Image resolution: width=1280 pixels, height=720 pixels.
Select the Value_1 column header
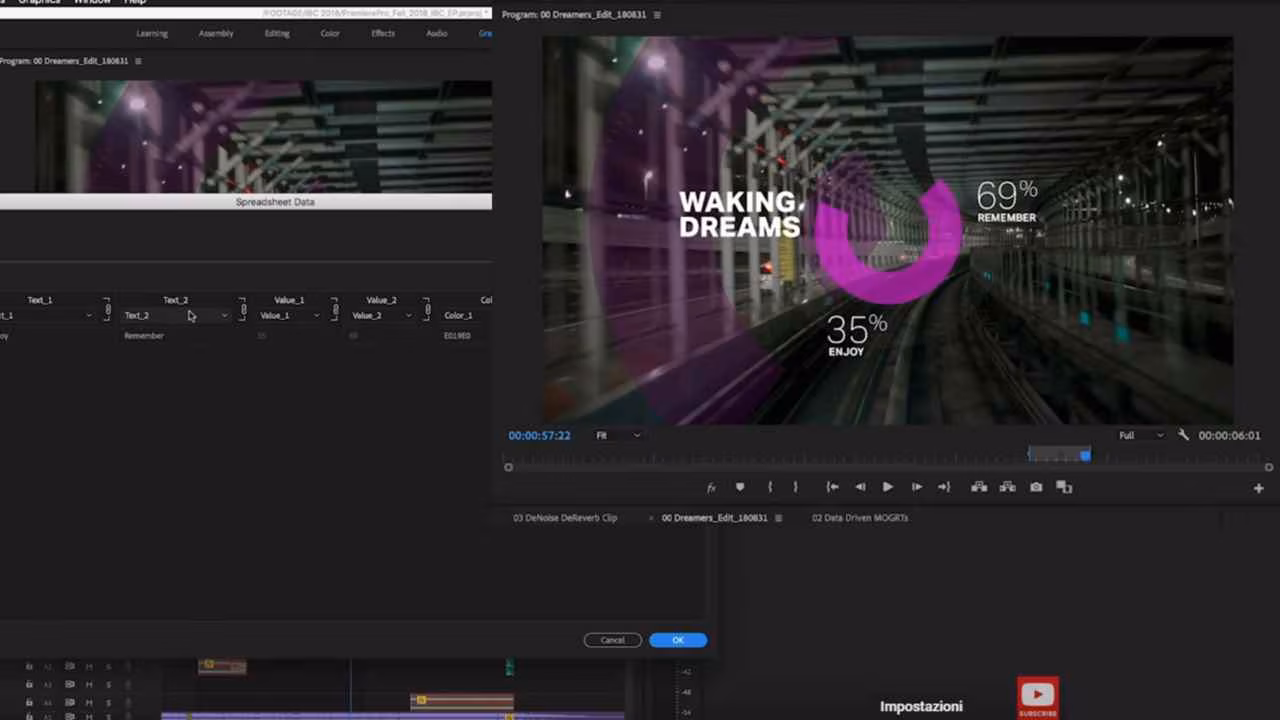pos(289,300)
